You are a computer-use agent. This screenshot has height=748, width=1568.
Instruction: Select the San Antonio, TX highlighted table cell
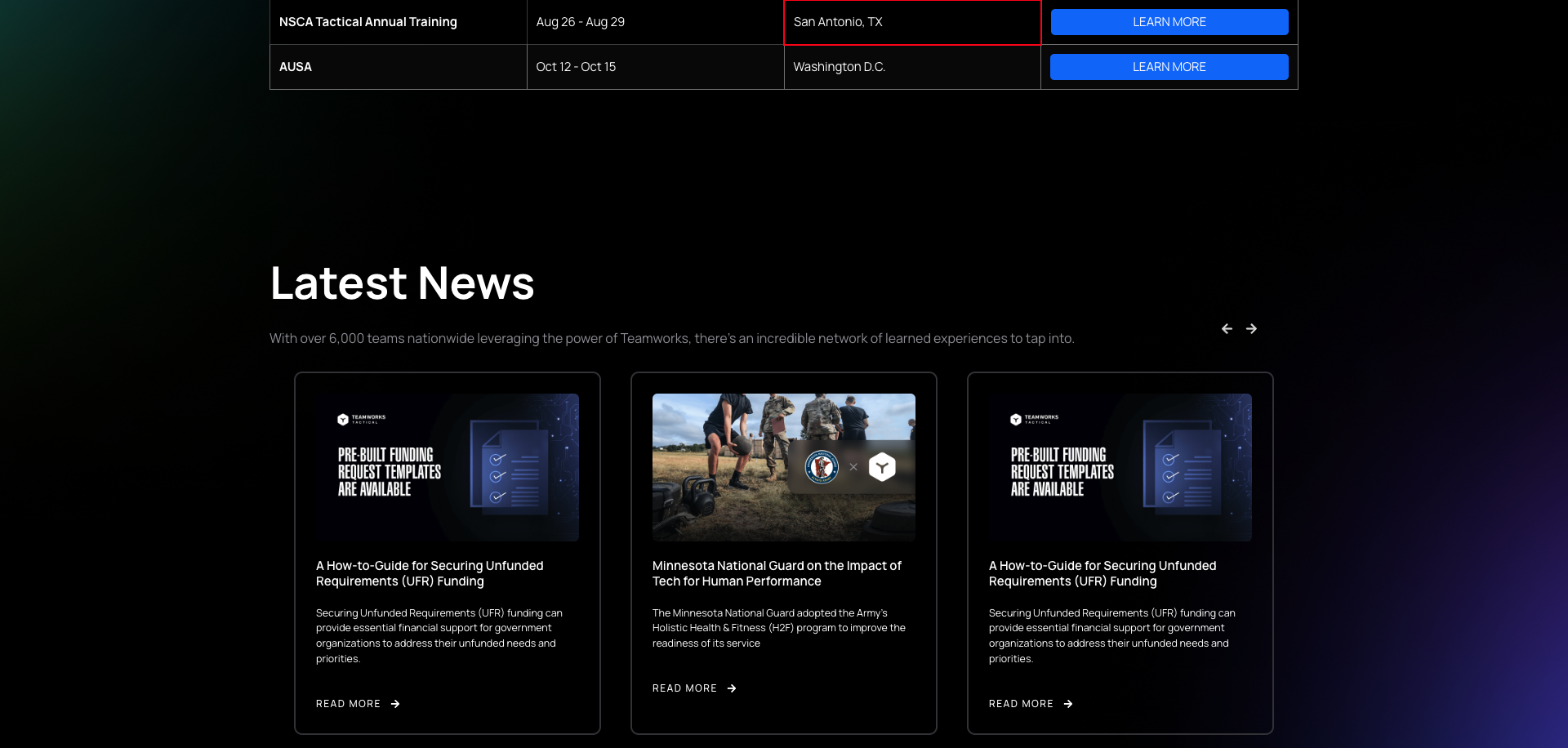click(x=911, y=22)
